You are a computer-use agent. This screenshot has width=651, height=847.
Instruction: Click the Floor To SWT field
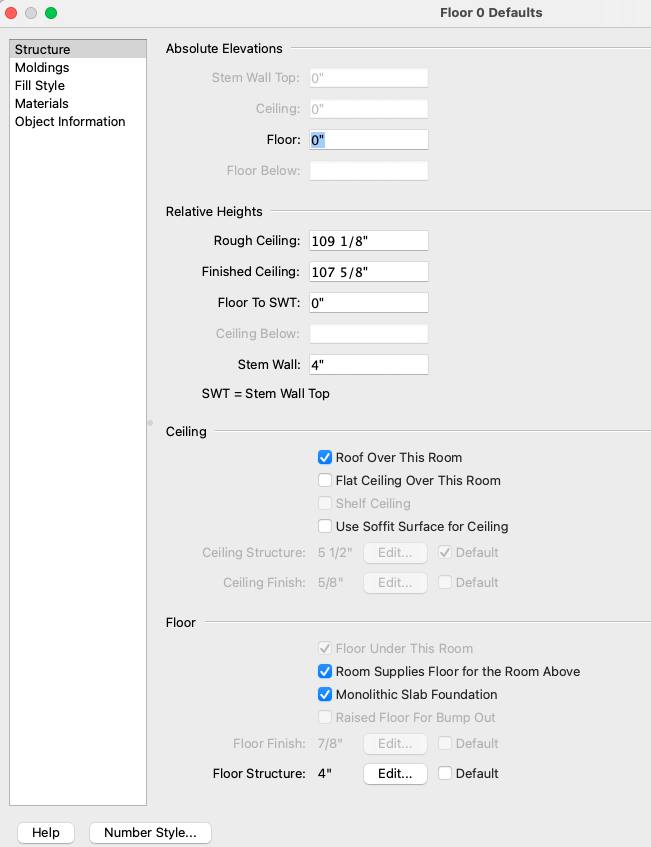[369, 303]
